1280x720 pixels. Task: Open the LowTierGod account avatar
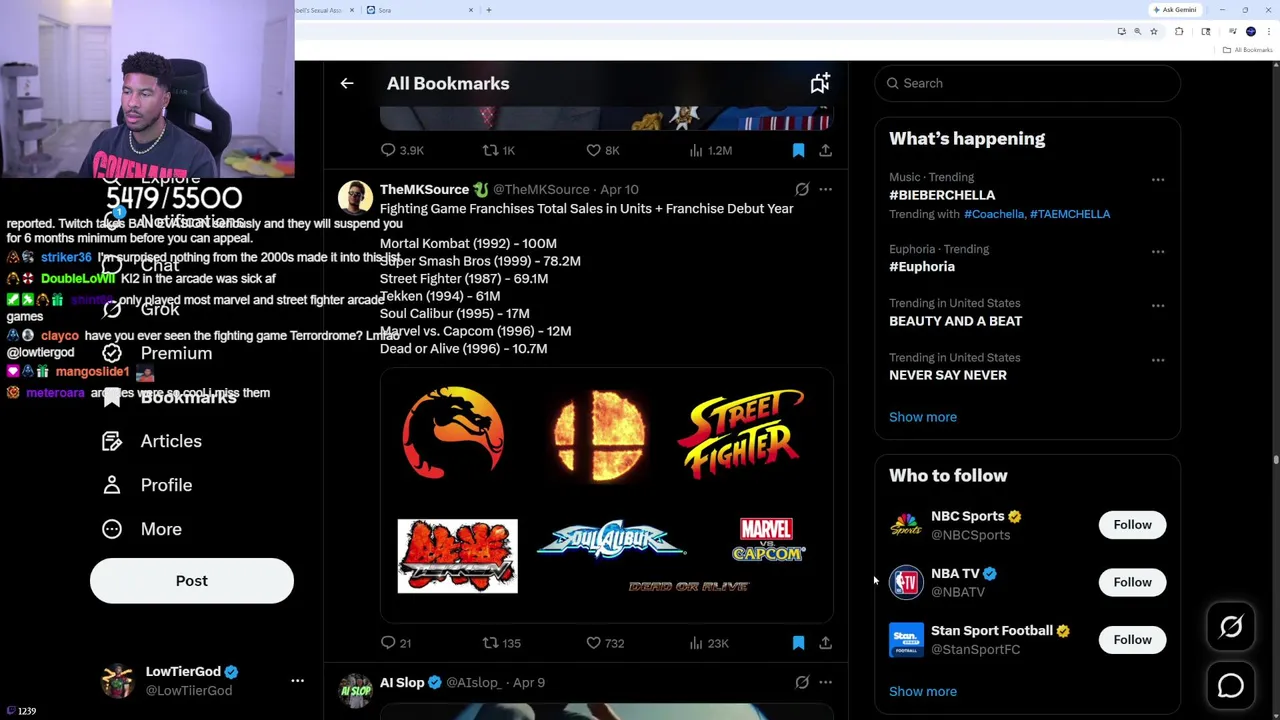(x=118, y=681)
